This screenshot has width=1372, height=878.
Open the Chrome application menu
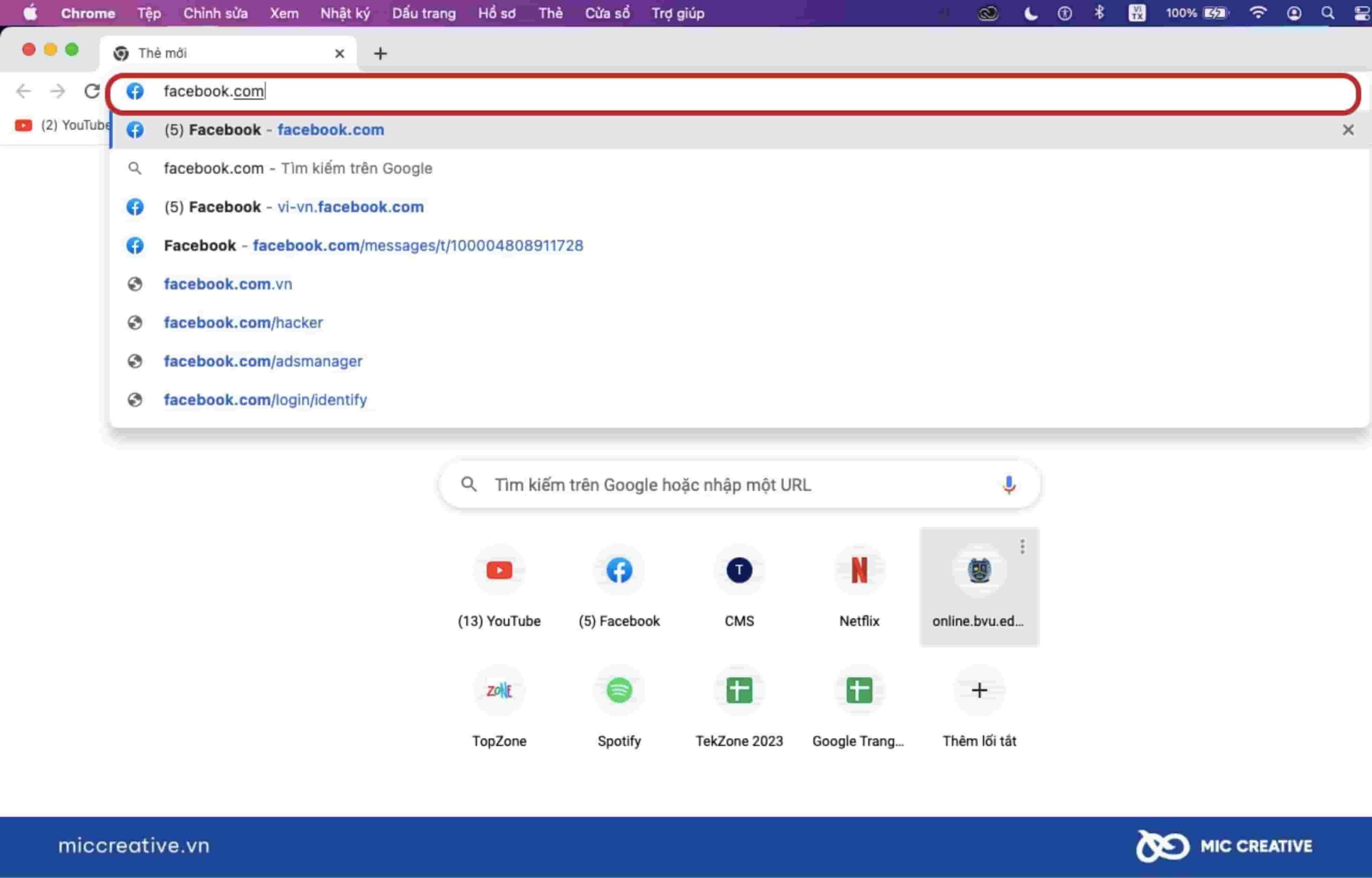click(88, 13)
